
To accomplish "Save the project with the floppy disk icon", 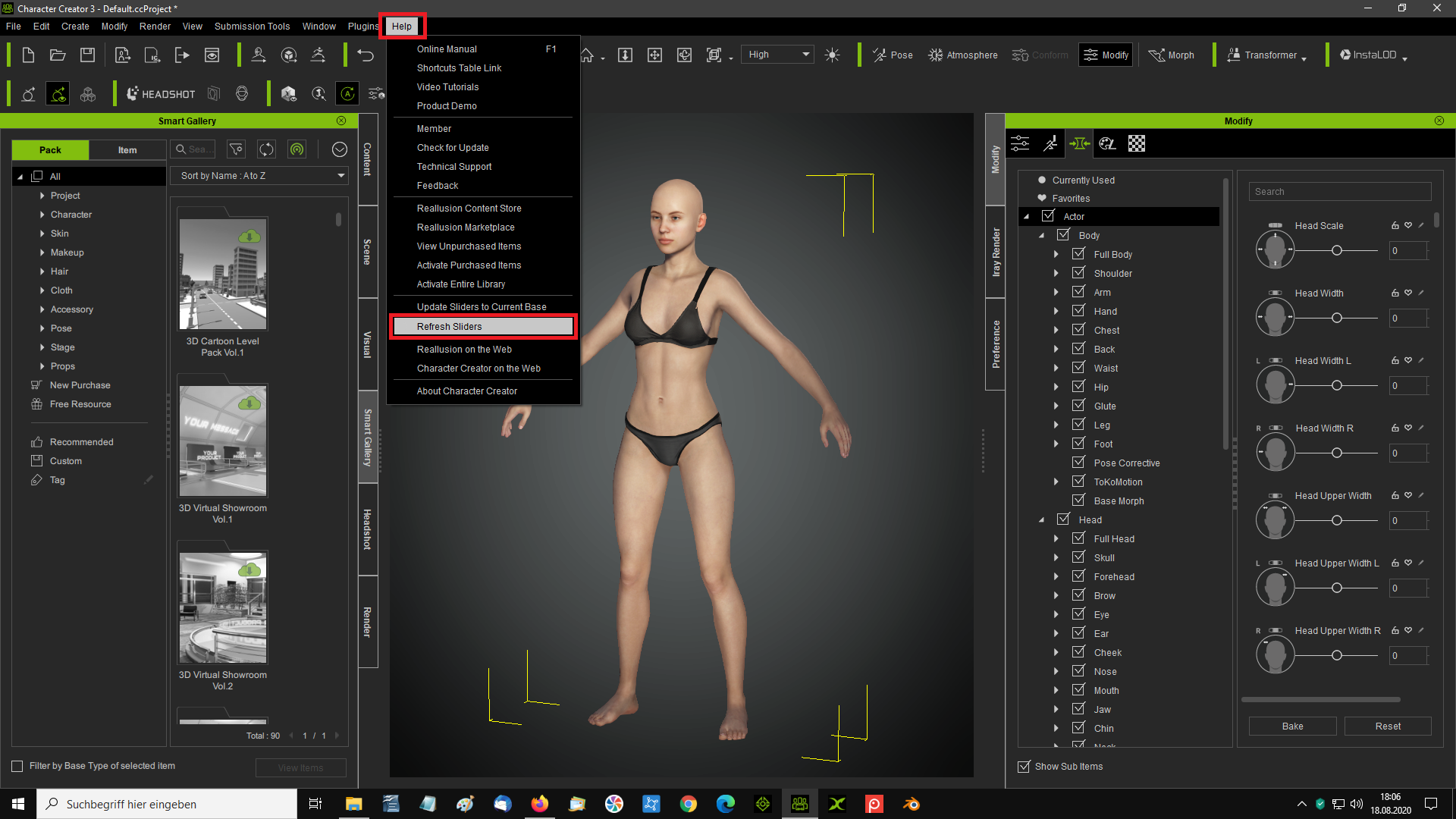I will [87, 55].
